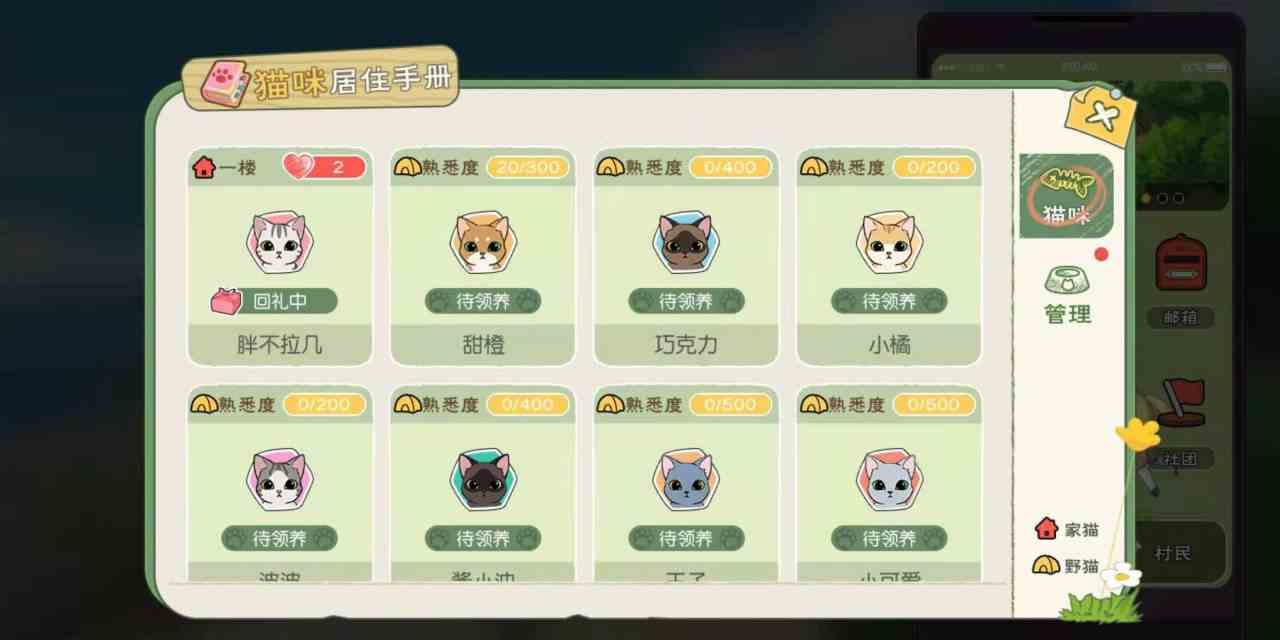Select the 巧克力 siamese cat avatar
Image resolution: width=1280 pixels, height=640 pixels.
click(686, 242)
